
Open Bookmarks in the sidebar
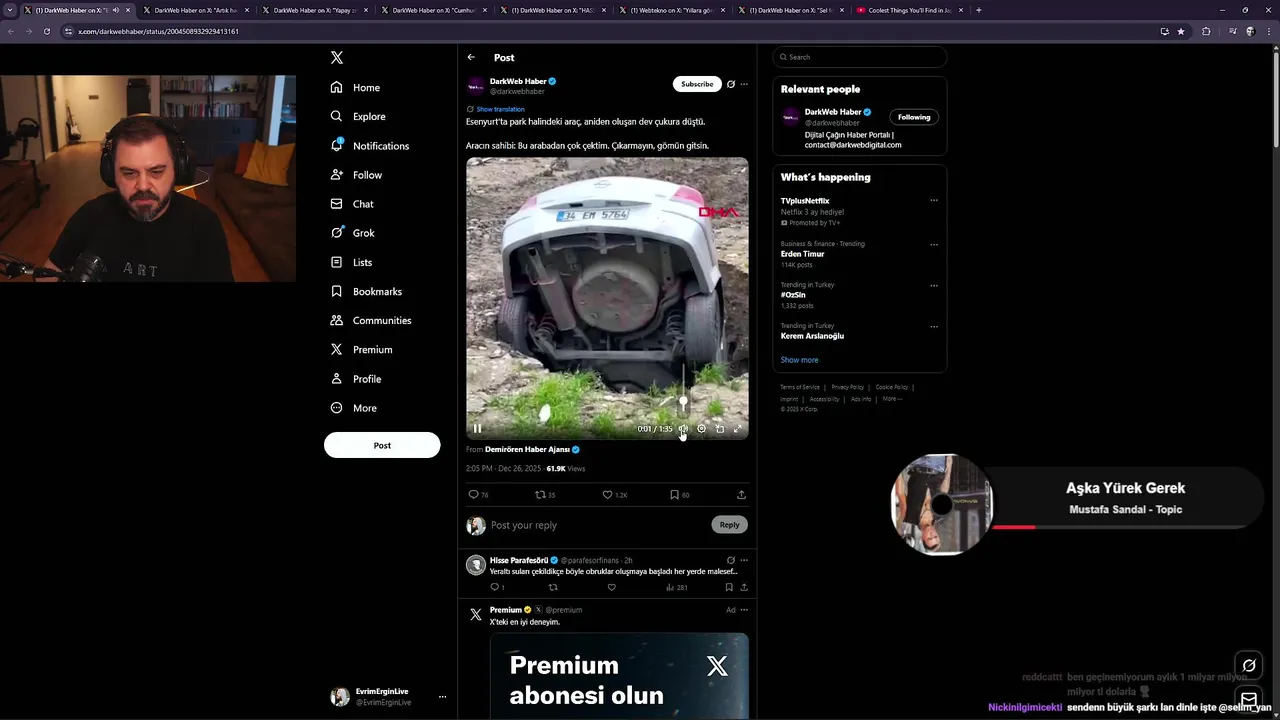click(365, 292)
